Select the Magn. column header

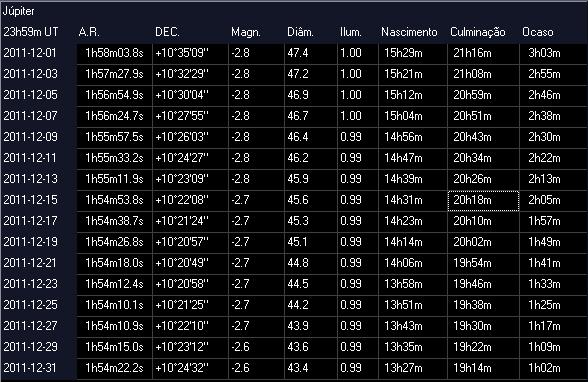pos(246,33)
